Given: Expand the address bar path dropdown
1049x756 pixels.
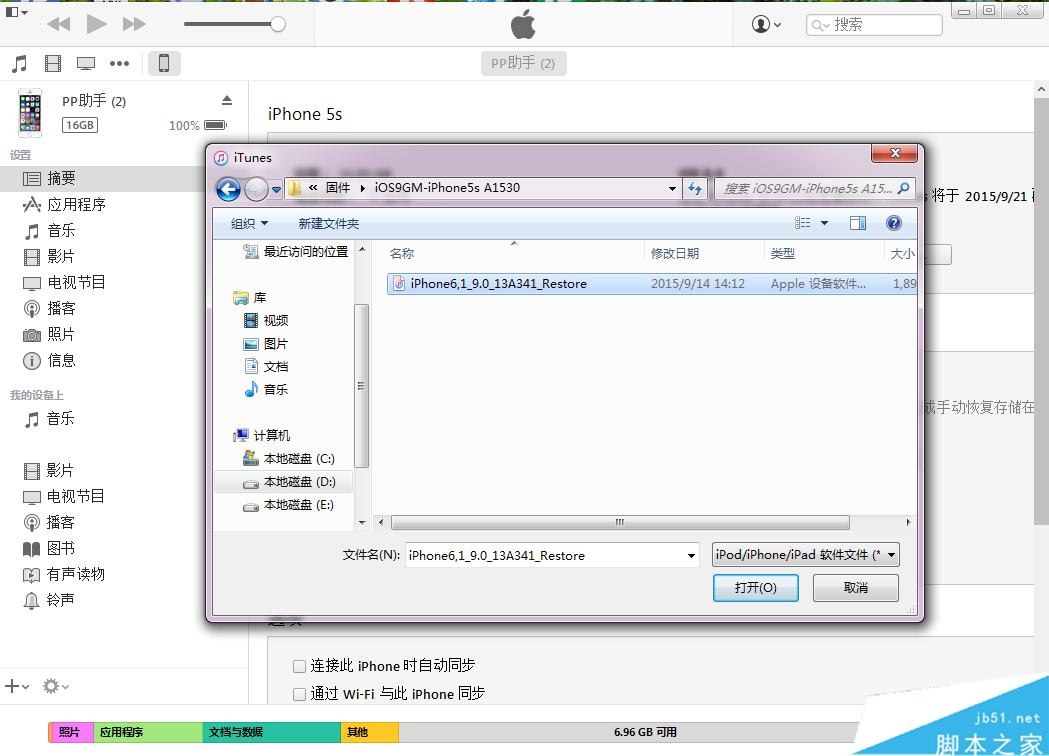Looking at the screenshot, I should pos(672,189).
